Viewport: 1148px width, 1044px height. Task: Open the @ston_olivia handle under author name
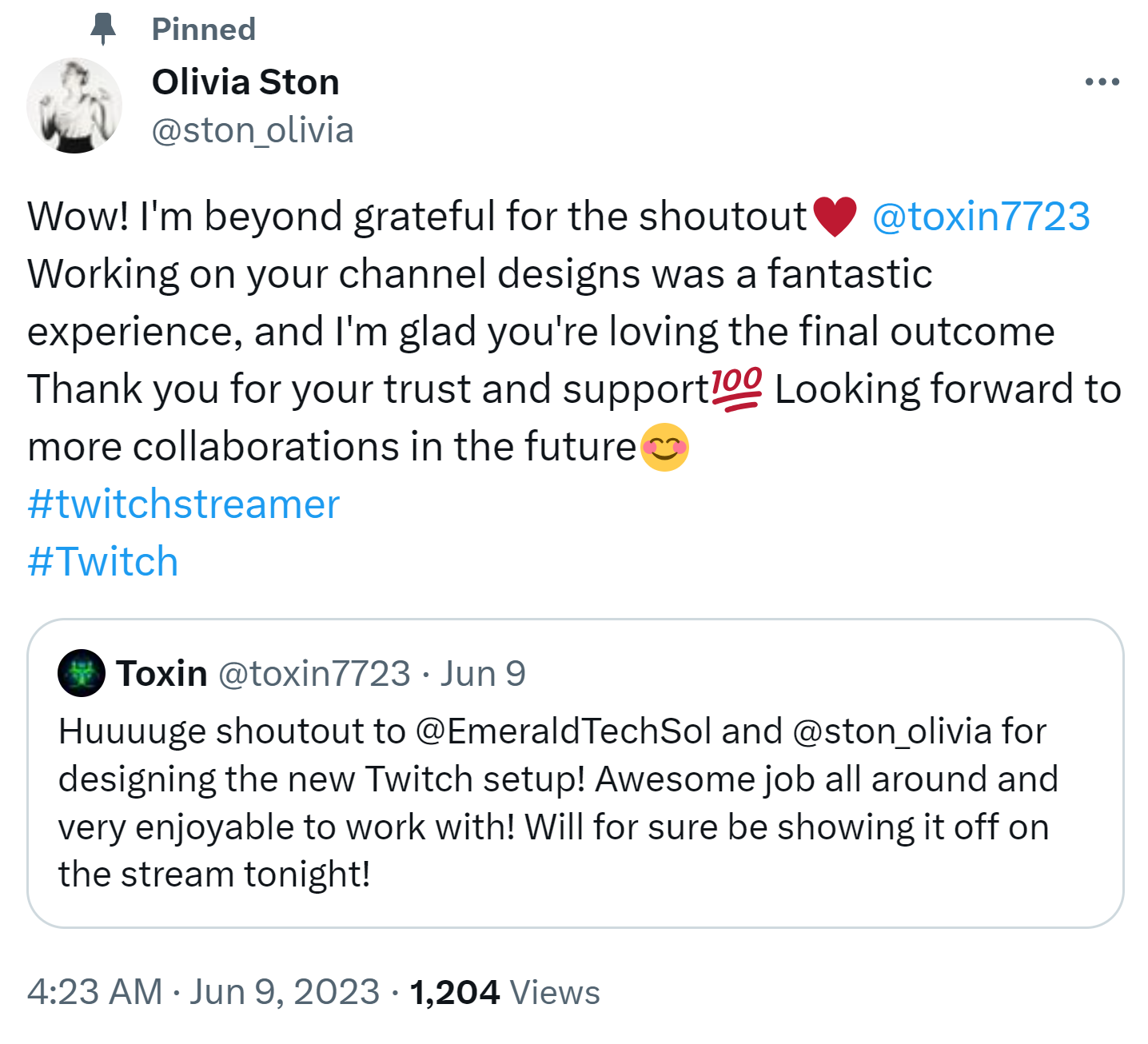click(x=253, y=130)
